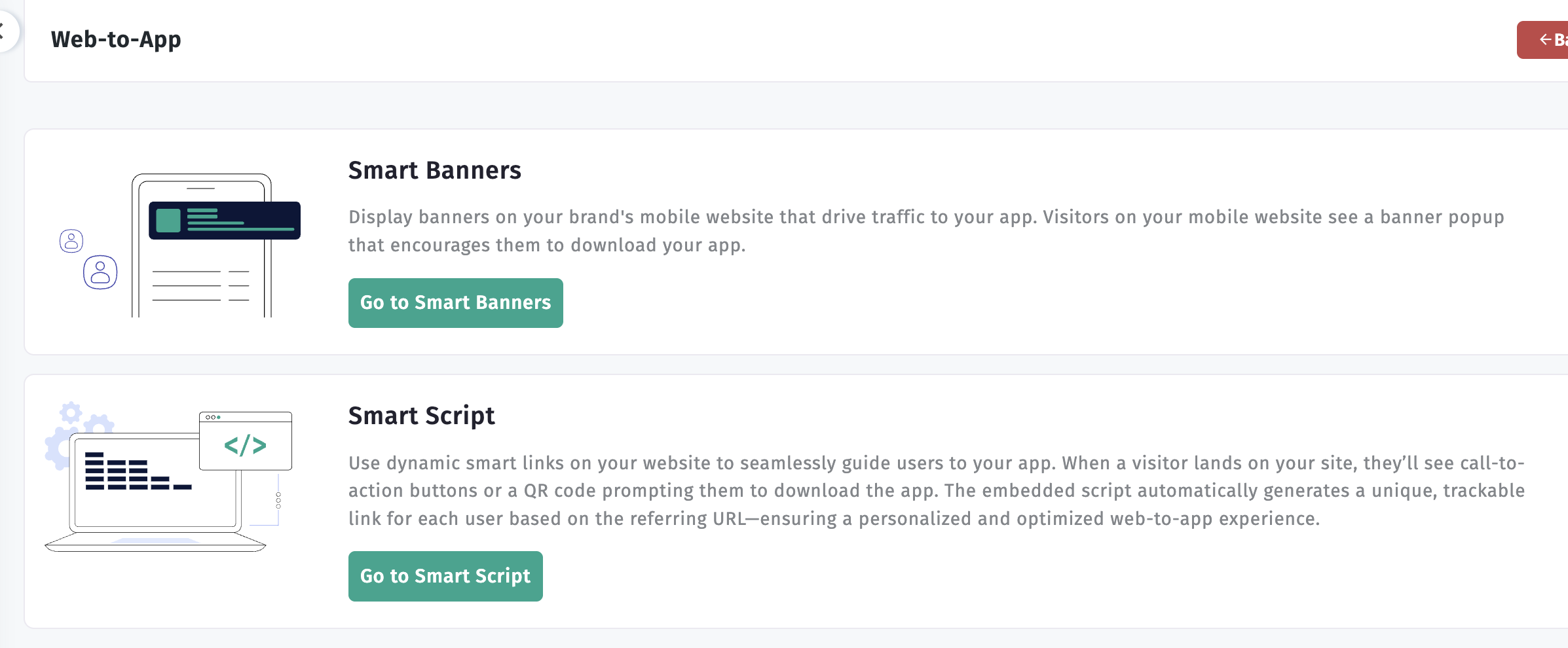This screenshot has width=1568, height=648.
Task: Click the red Back button
Action: (1542, 40)
